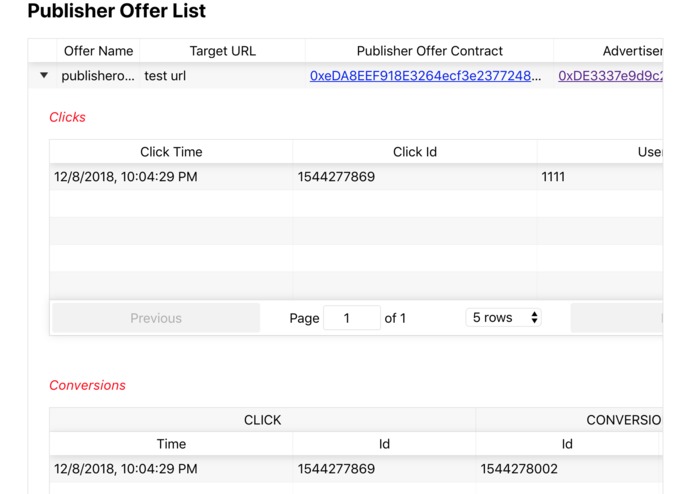
Task: Click the Clicks section heading
Action: tap(67, 117)
